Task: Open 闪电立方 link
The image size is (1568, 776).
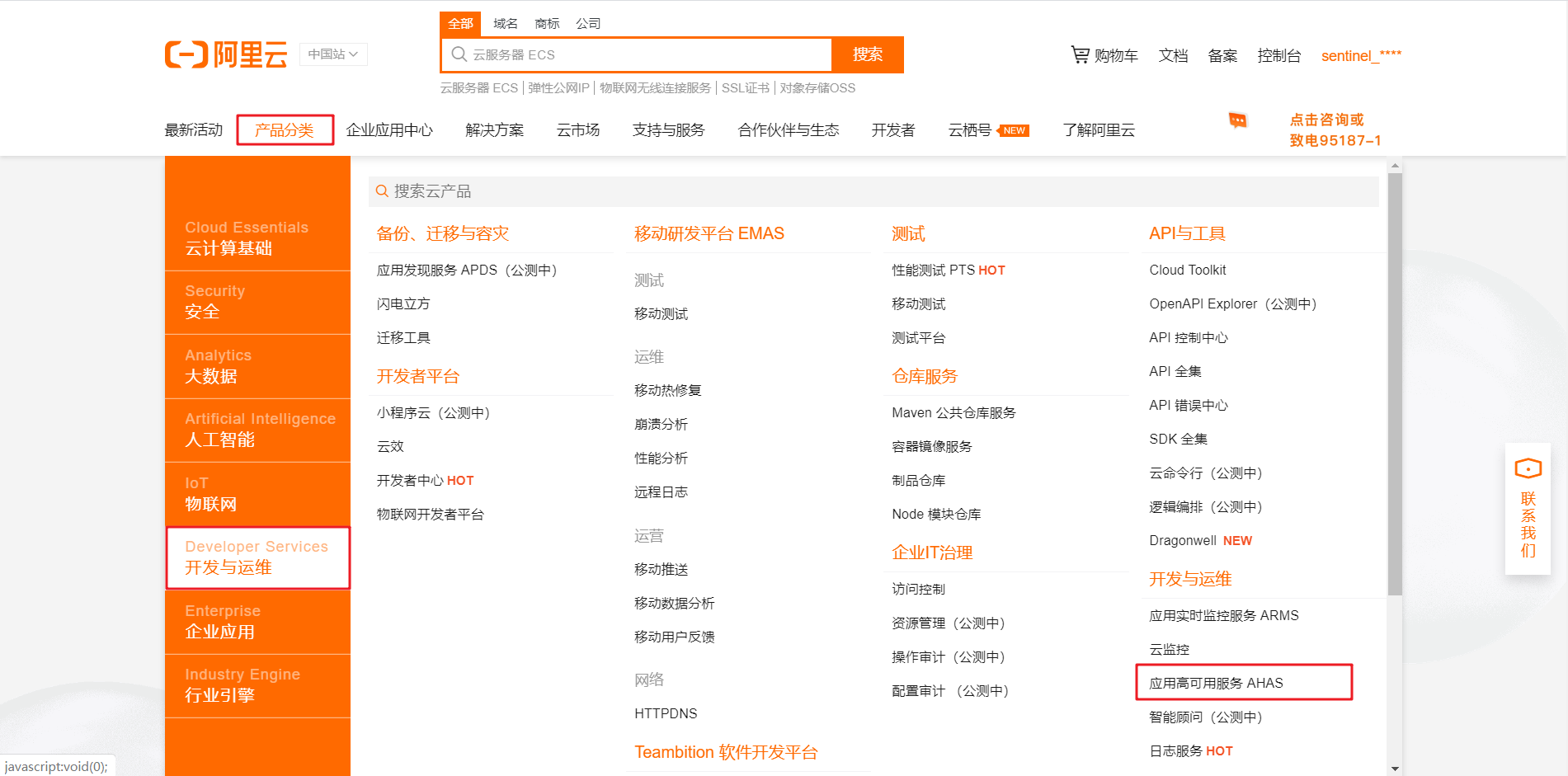Action: (x=403, y=303)
